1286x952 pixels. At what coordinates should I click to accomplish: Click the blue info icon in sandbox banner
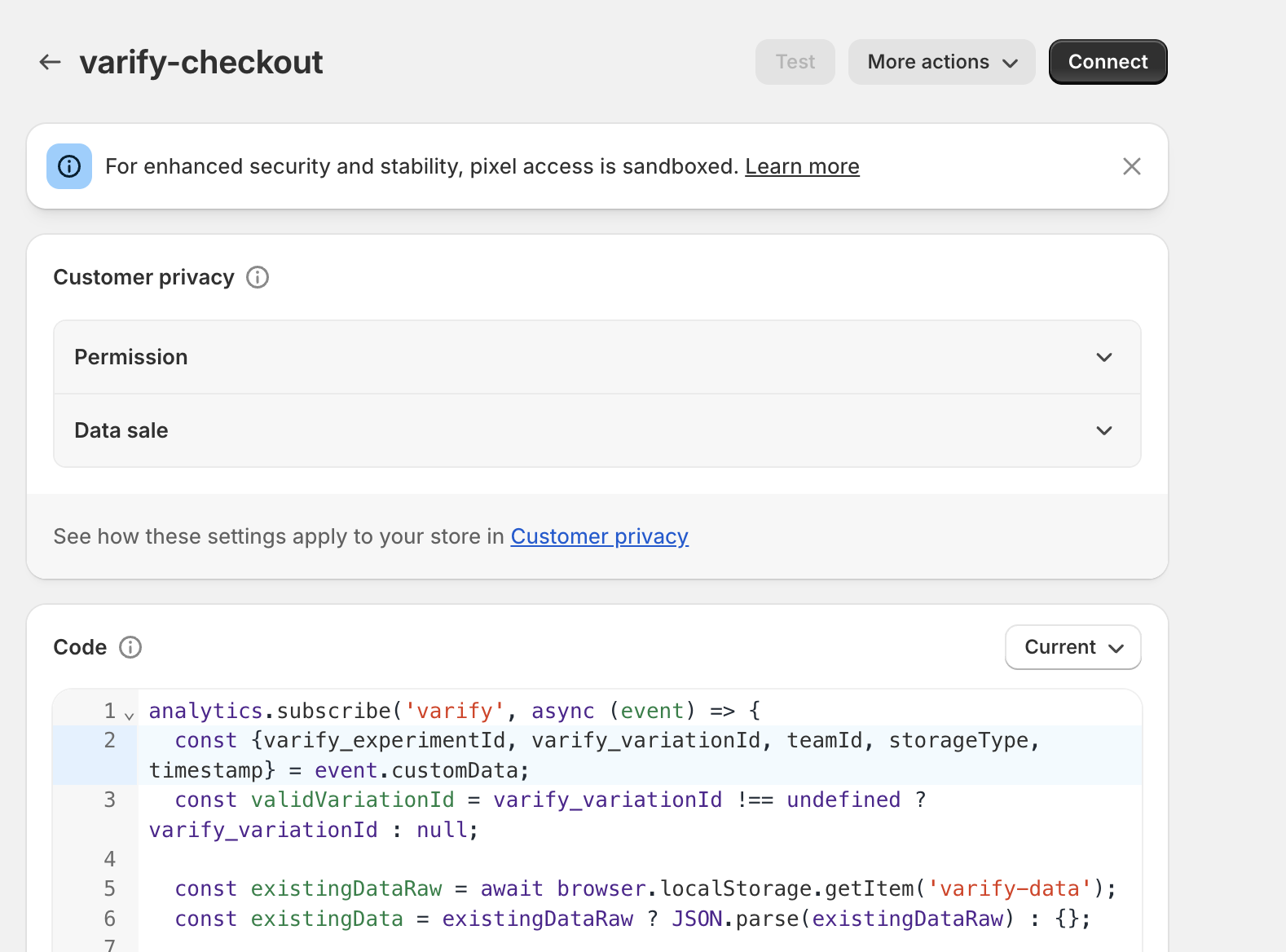pyautogui.click(x=69, y=166)
